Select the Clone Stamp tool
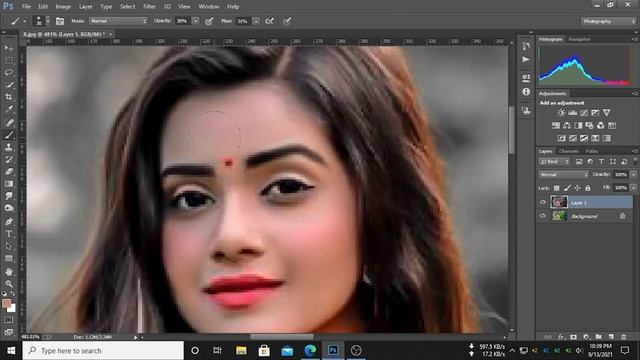 9,147
